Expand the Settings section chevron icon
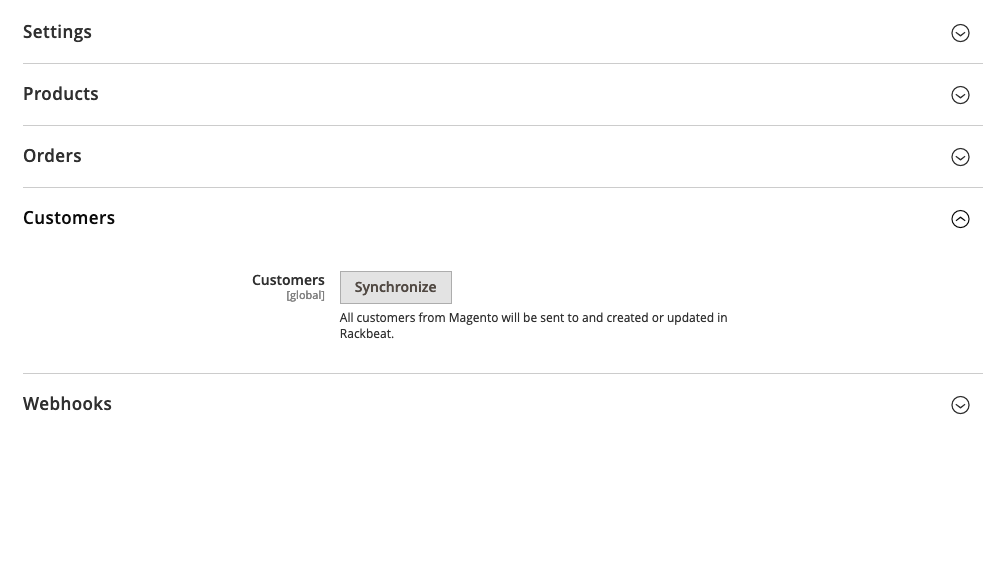This screenshot has width=1007, height=569. (x=960, y=33)
